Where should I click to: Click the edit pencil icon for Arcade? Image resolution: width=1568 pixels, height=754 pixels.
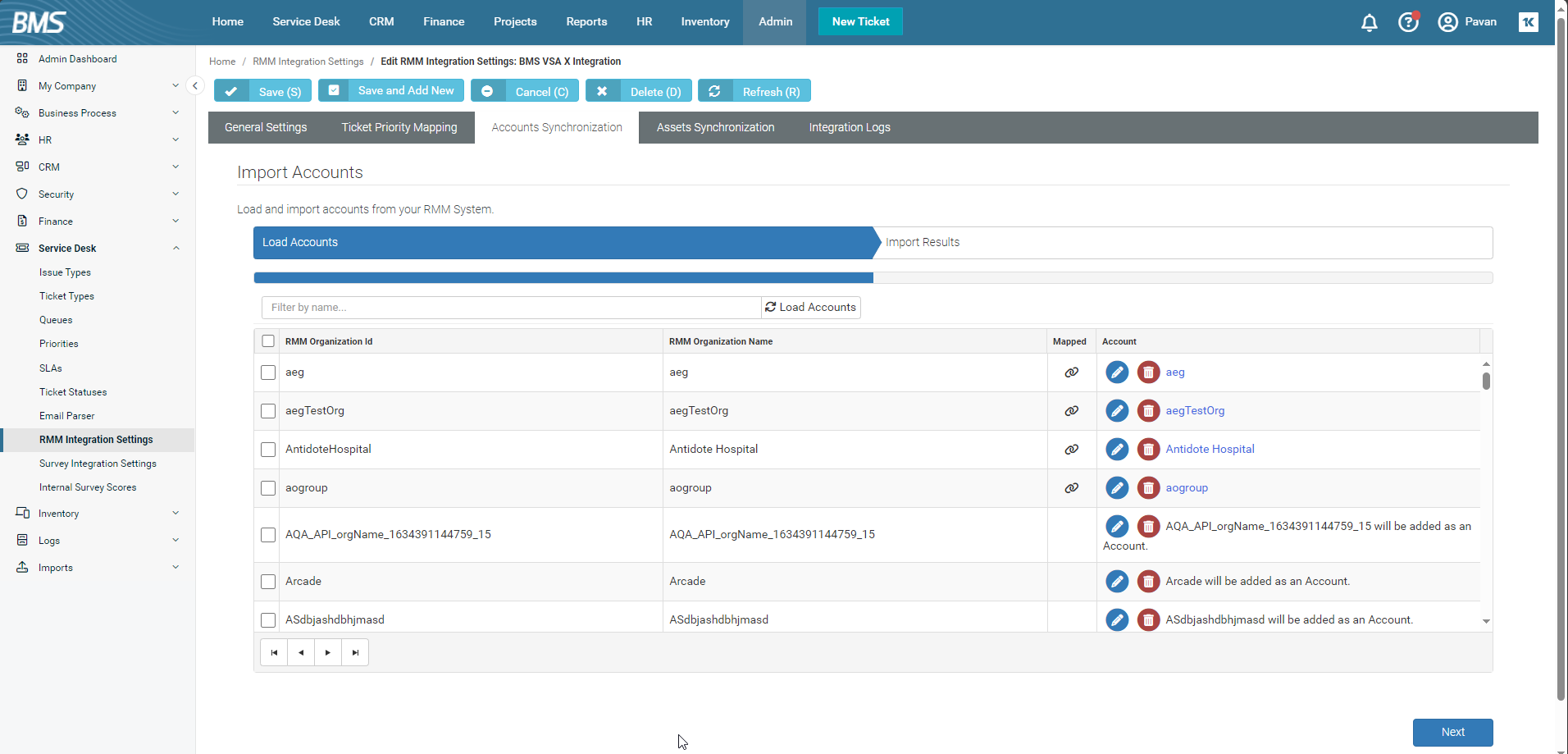point(1116,582)
